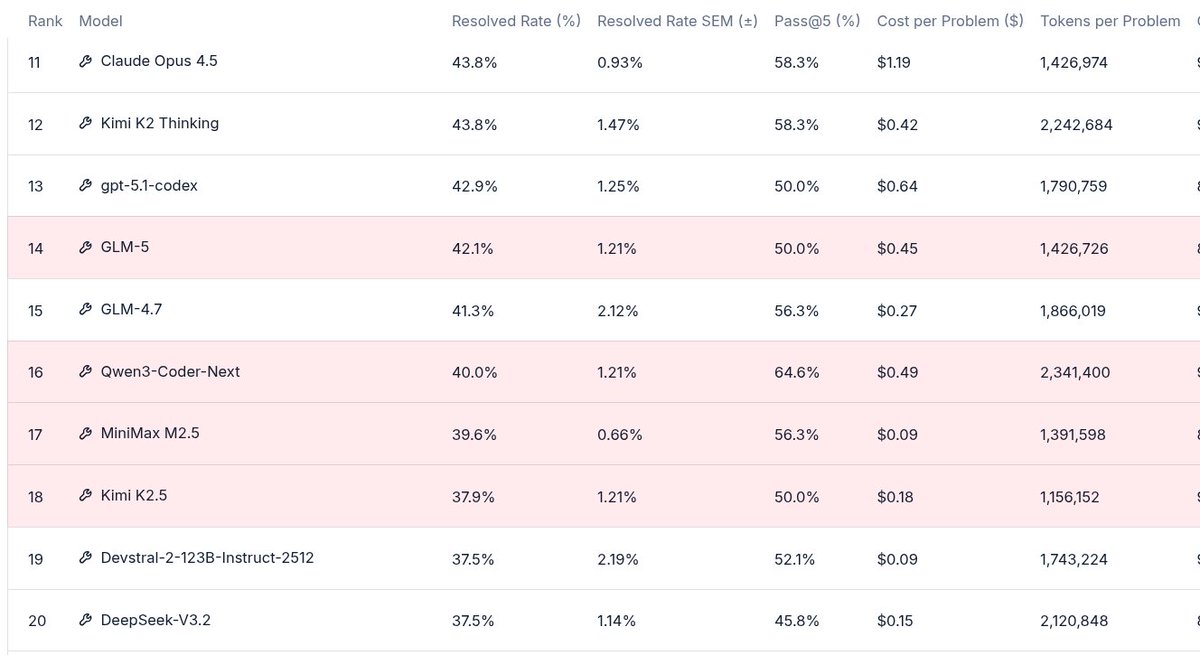
Task: Click the wrench icon next to DeepSeek-V3.2
Action: coord(85,620)
